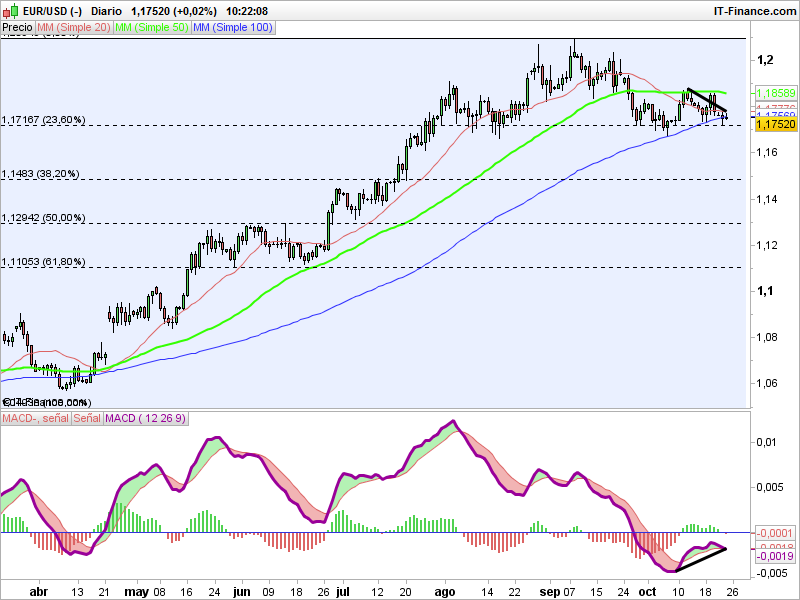Screen dimensions: 800x600
Task: Click the -0,005 MACD axis label
Action: point(771,573)
